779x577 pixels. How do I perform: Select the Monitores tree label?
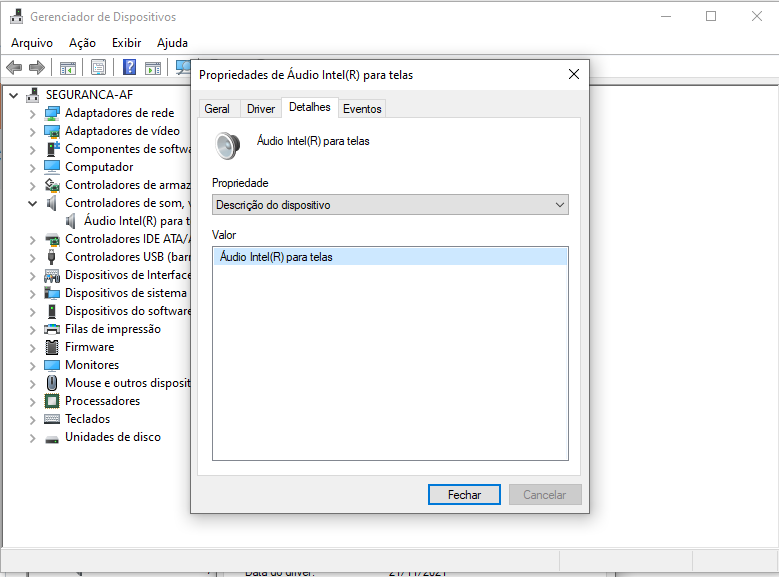92,365
